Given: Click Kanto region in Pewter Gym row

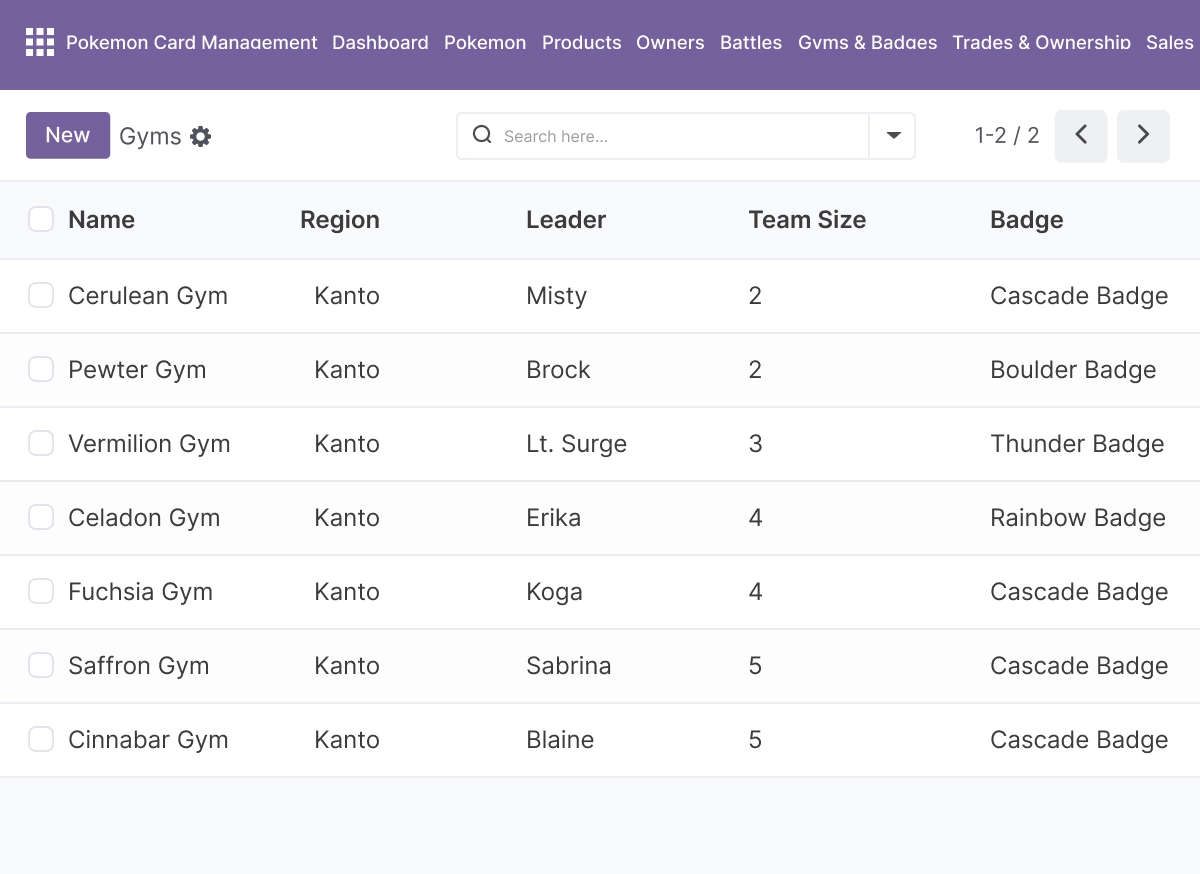Looking at the screenshot, I should [347, 370].
